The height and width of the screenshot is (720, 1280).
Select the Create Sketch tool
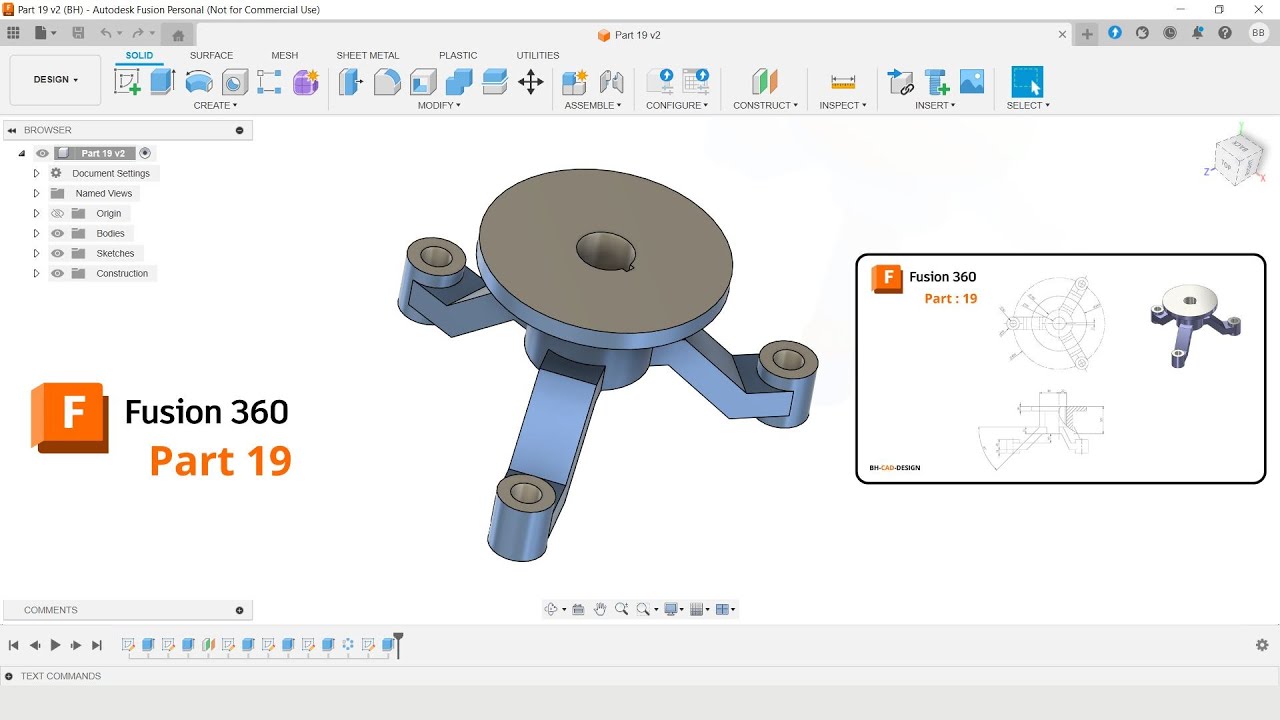click(x=127, y=82)
